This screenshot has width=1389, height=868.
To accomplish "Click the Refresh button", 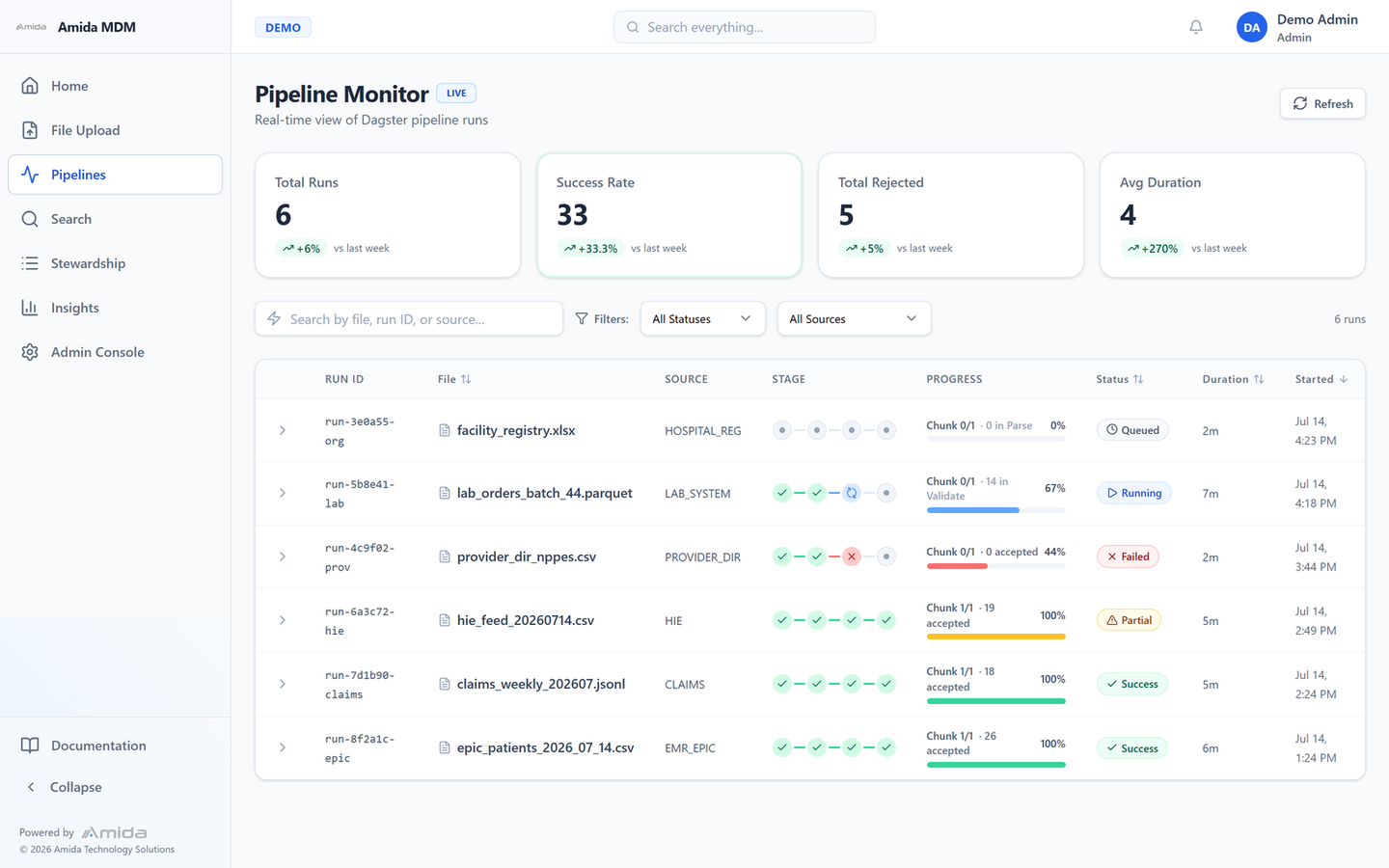I will [x=1322, y=103].
